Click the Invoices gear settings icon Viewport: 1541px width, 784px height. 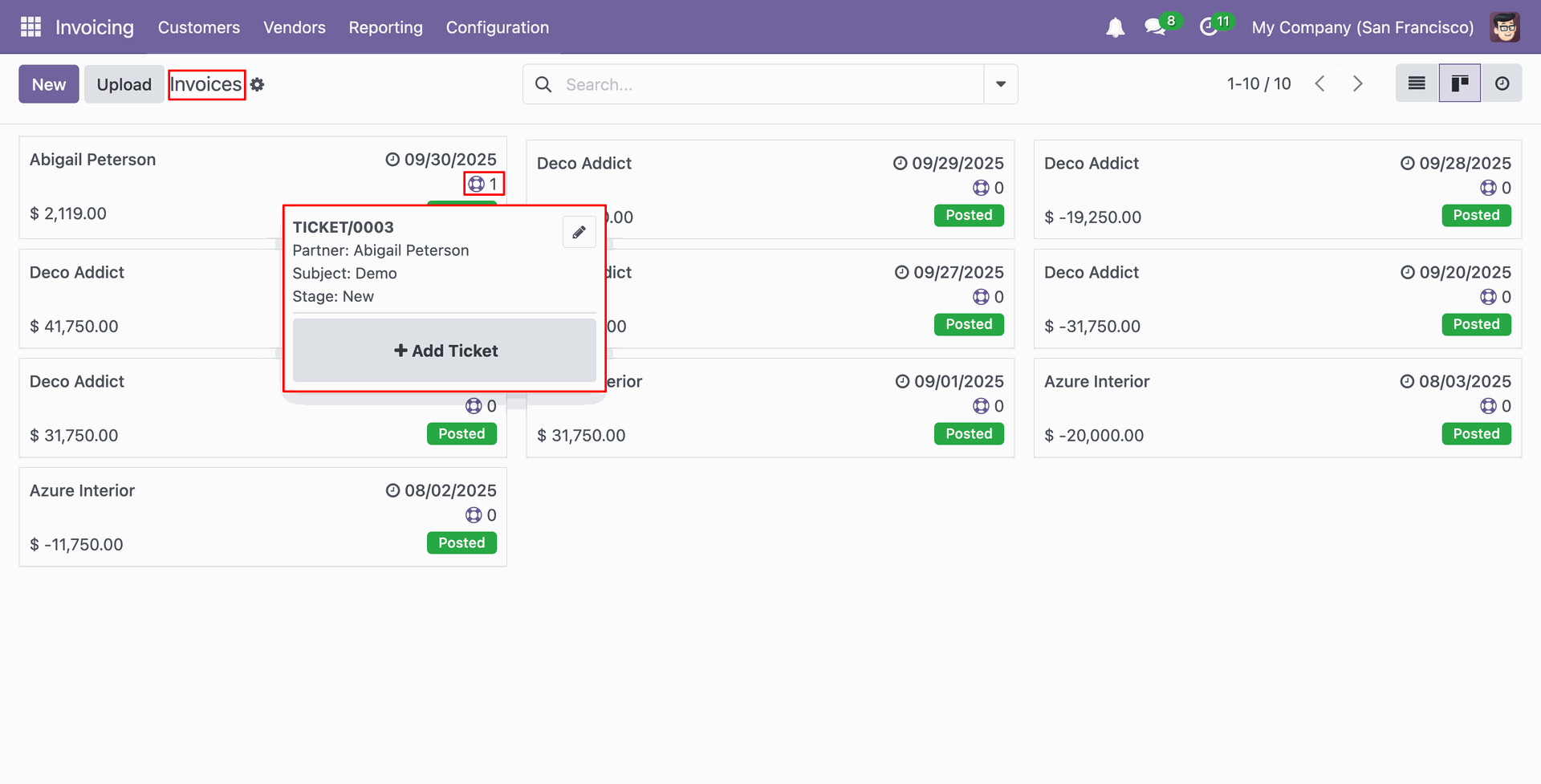point(257,84)
